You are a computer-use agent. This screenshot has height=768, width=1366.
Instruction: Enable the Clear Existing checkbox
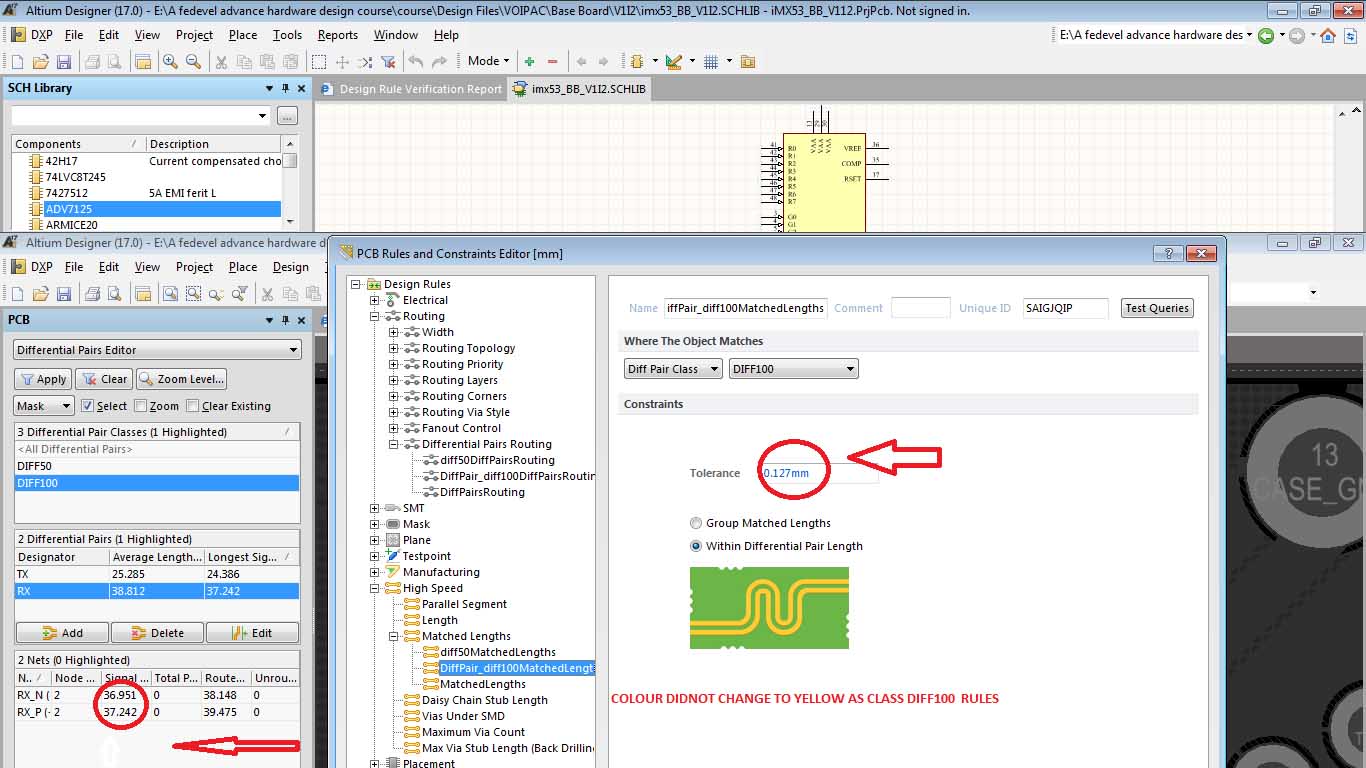pyautogui.click(x=192, y=406)
